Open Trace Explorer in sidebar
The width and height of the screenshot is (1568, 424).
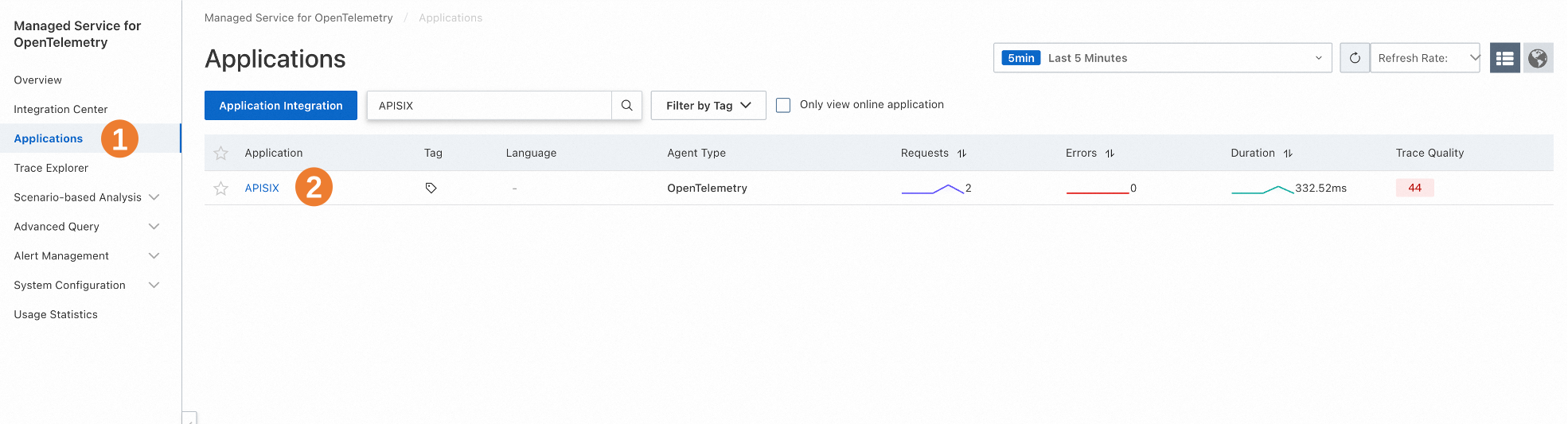coord(51,168)
